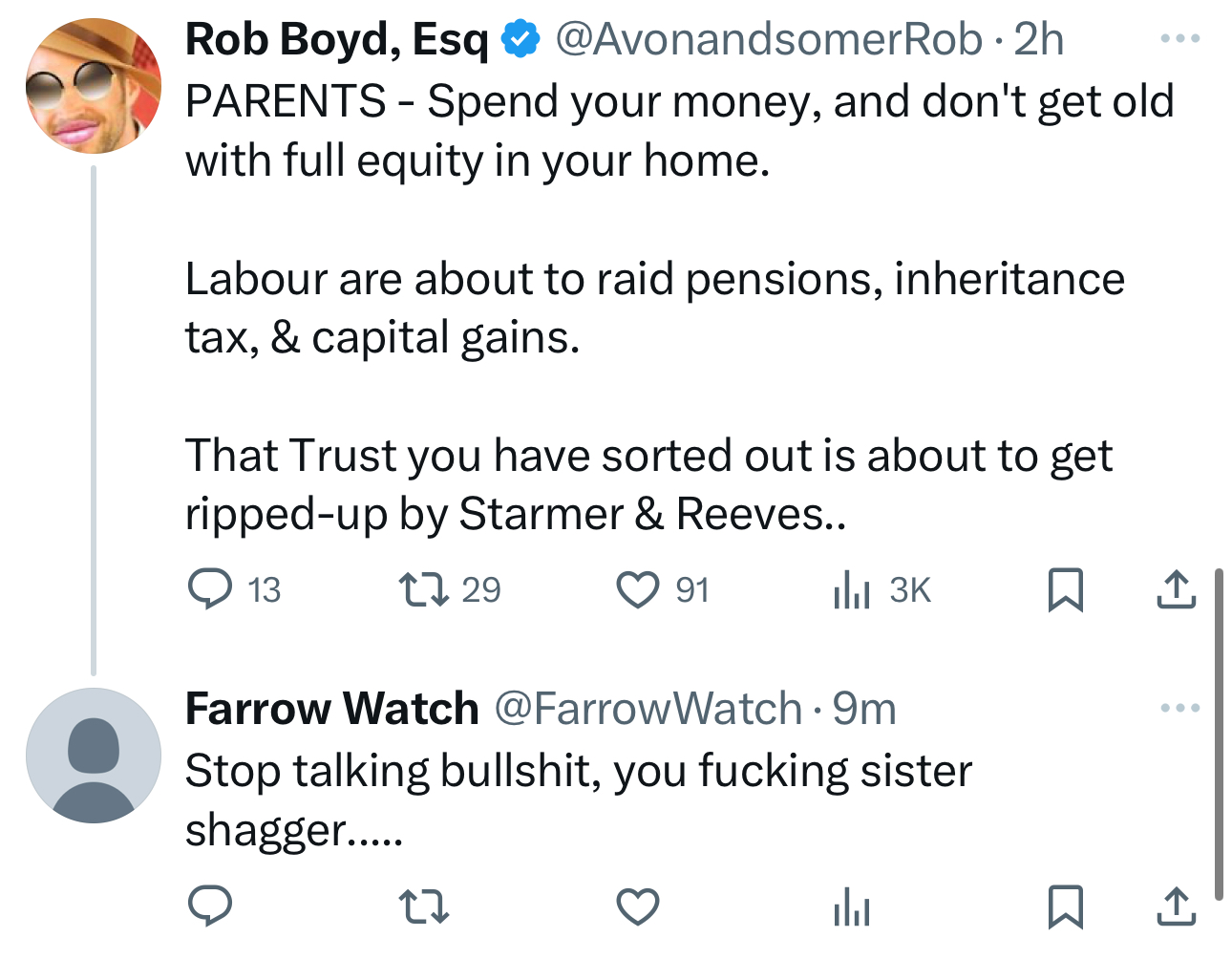Image resolution: width=1232 pixels, height=959 pixels.
Task: Share Rob Boyd's tweet
Action: click(x=1176, y=589)
